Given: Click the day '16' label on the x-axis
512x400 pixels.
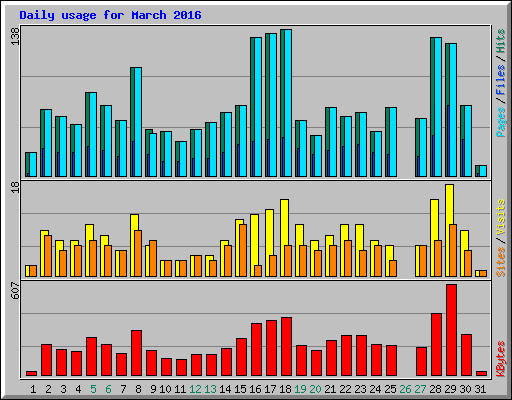Looking at the screenshot, I should click(255, 389).
